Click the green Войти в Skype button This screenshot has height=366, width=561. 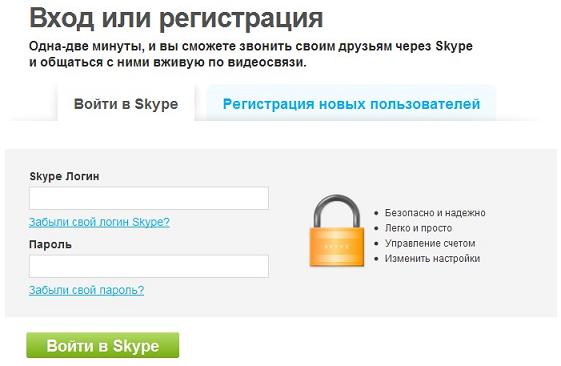coord(103,345)
